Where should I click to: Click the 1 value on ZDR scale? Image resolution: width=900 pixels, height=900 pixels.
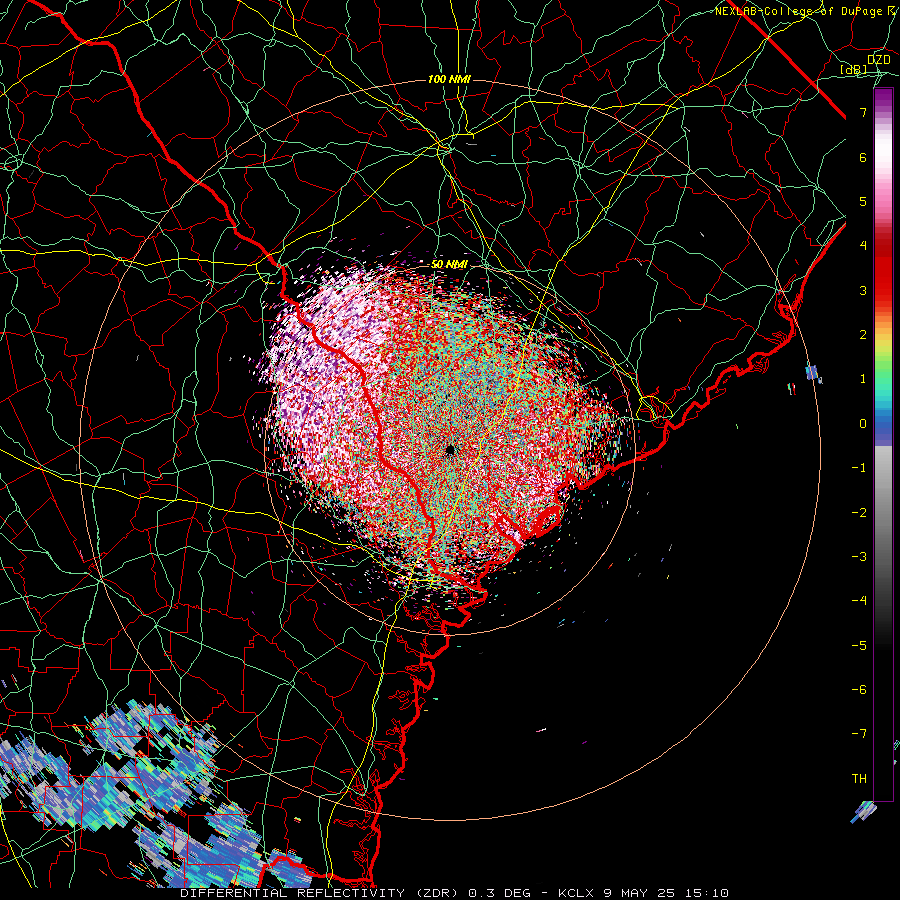pos(863,379)
